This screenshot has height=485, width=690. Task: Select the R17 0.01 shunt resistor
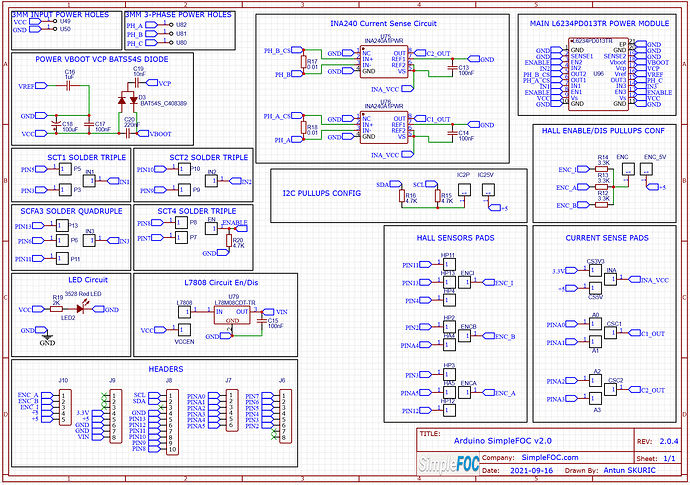(303, 62)
